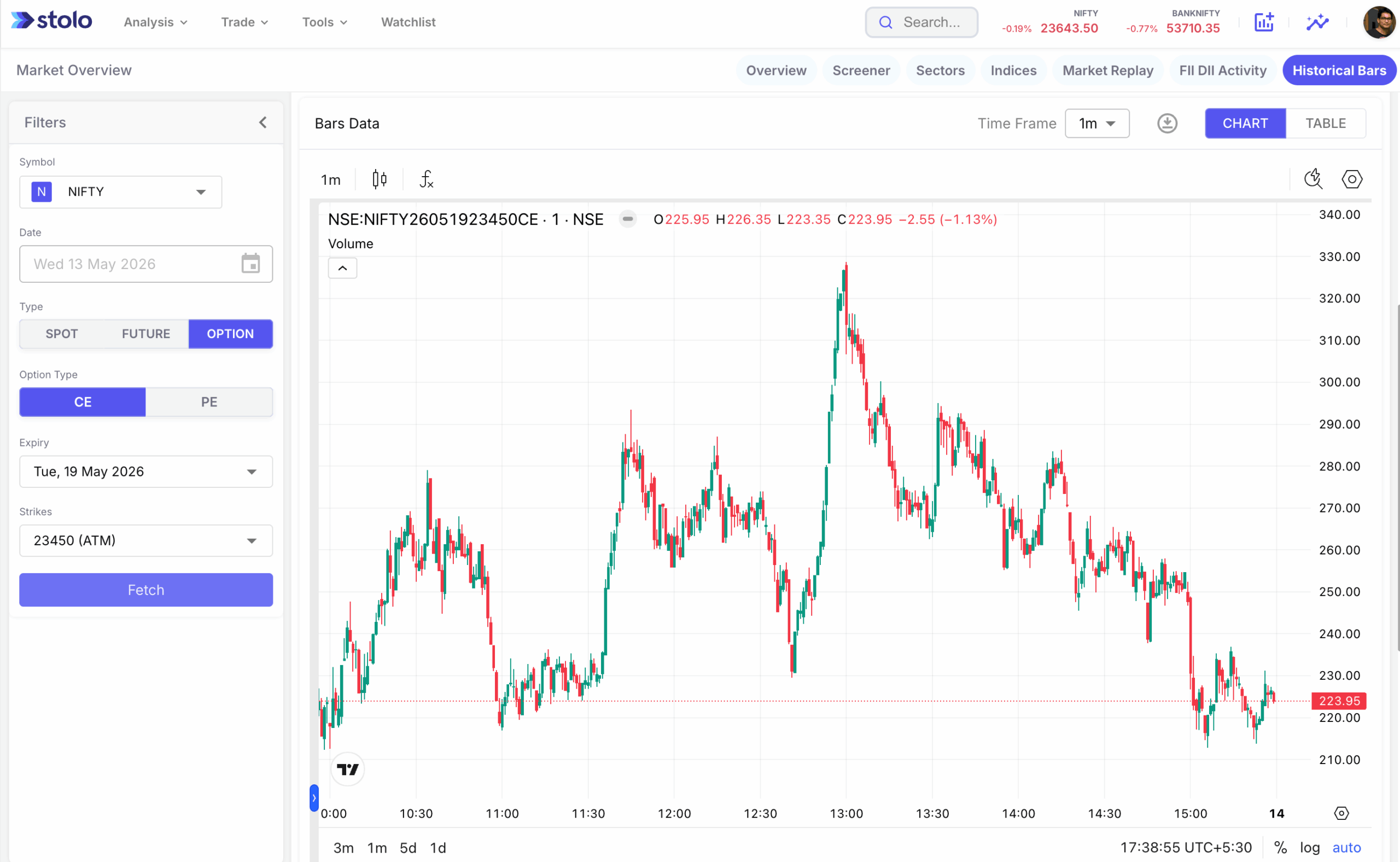Expand the Analysis menu
This screenshot has width=1400, height=862.
[156, 22]
